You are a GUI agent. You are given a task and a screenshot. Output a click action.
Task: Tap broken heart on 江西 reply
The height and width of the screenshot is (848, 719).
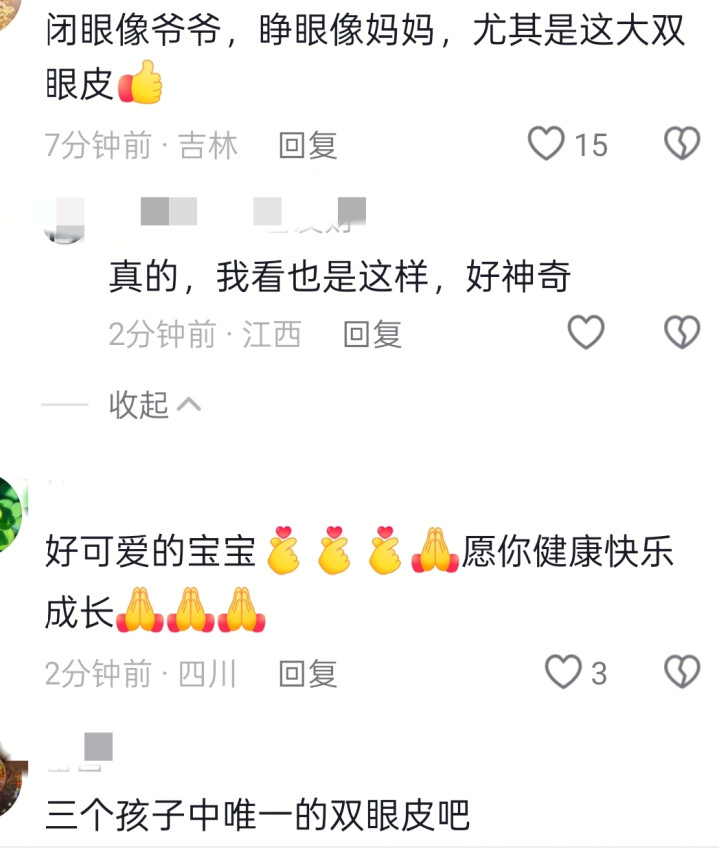pos(682,332)
